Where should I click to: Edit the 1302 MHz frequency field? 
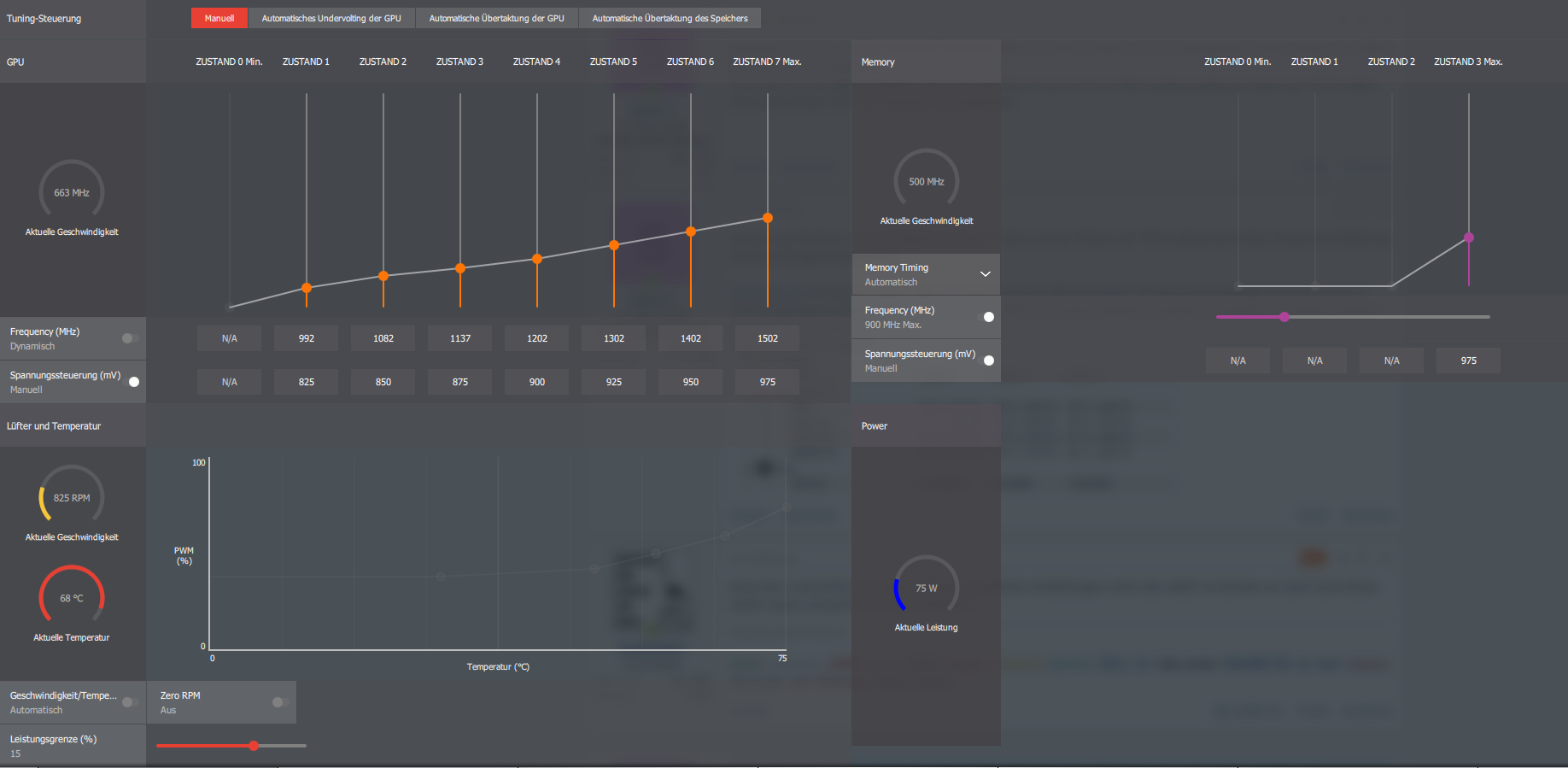[614, 338]
